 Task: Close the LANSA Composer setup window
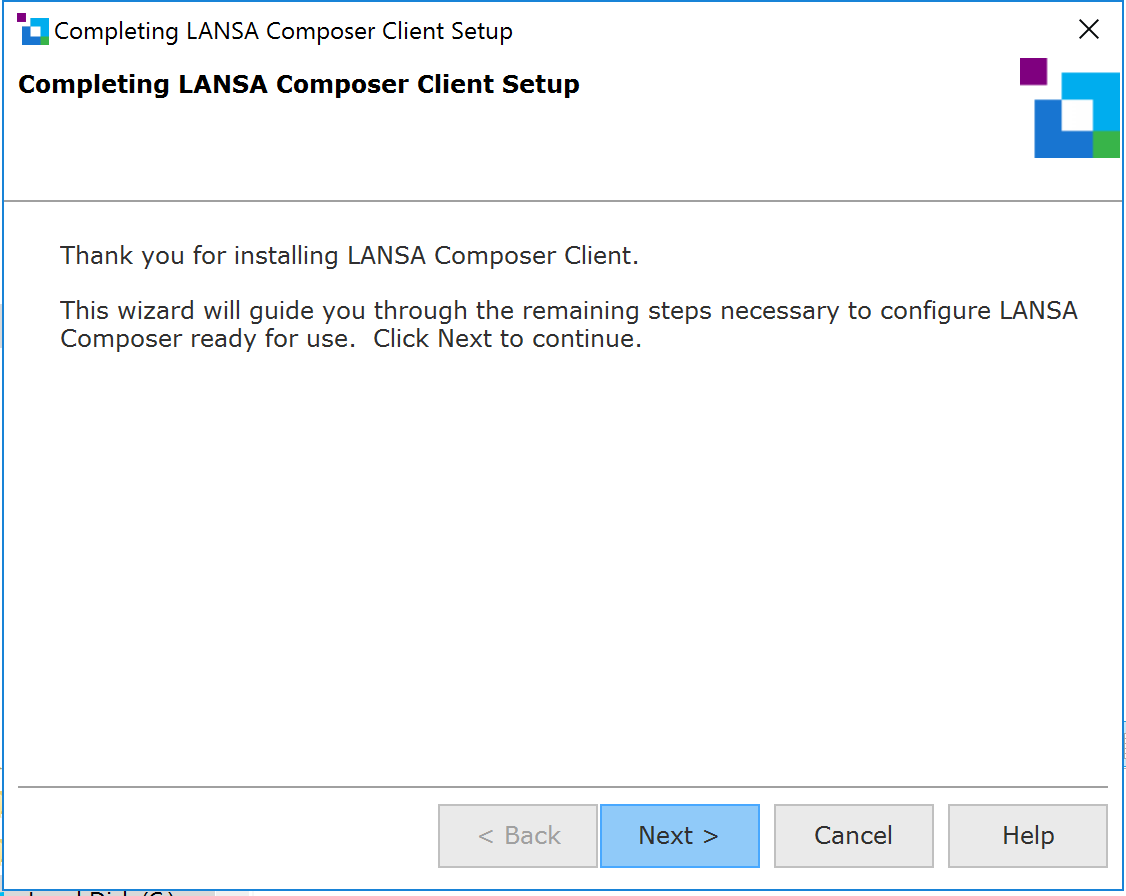(x=1089, y=30)
